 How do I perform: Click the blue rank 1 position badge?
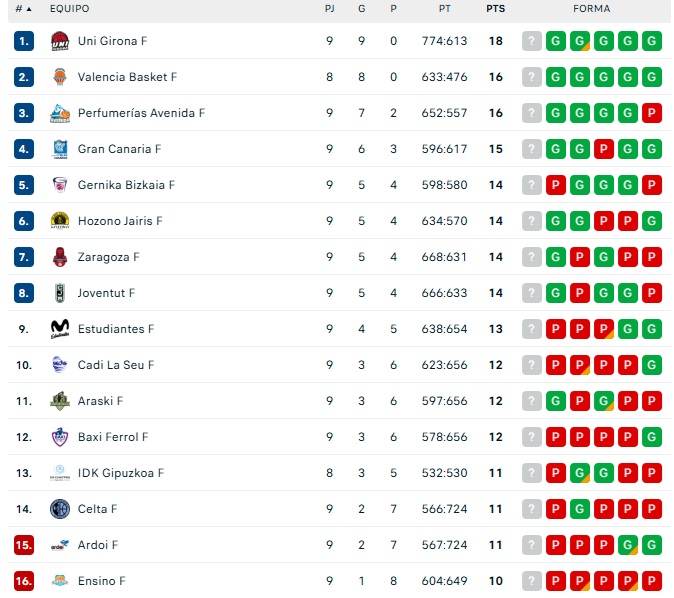pyautogui.click(x=24, y=41)
